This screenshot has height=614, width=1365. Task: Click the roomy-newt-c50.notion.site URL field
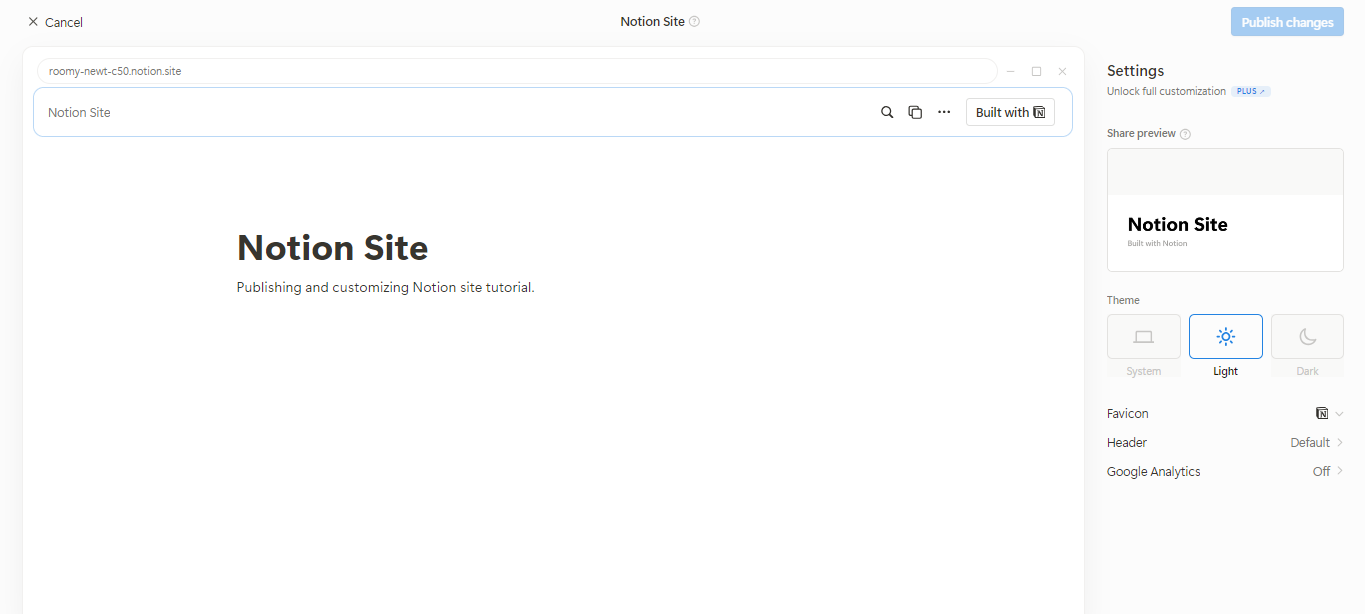[517, 71]
